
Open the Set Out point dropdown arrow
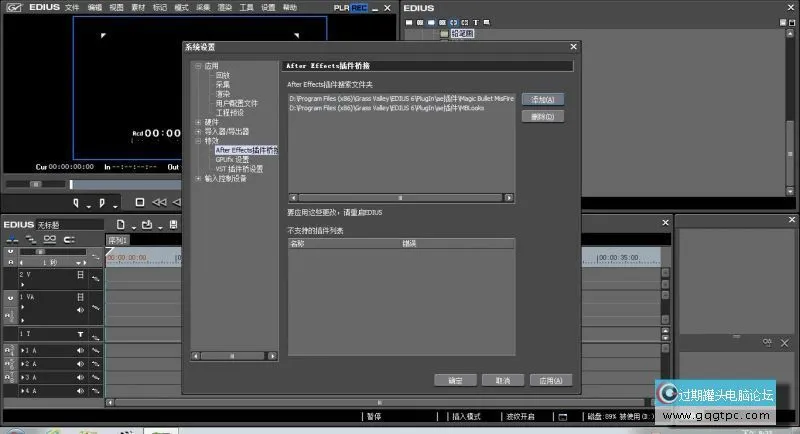tap(115, 206)
